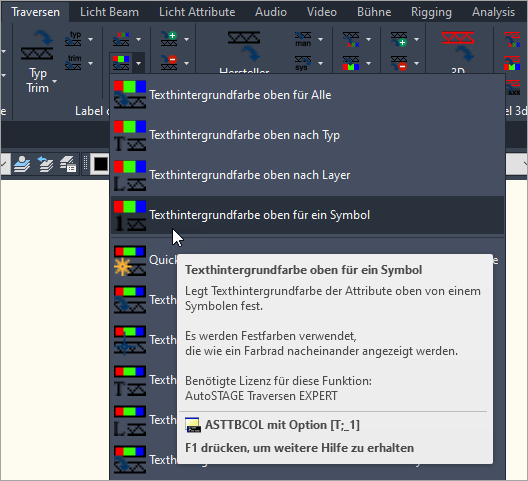Open the Licht Beam tab

[109, 12]
